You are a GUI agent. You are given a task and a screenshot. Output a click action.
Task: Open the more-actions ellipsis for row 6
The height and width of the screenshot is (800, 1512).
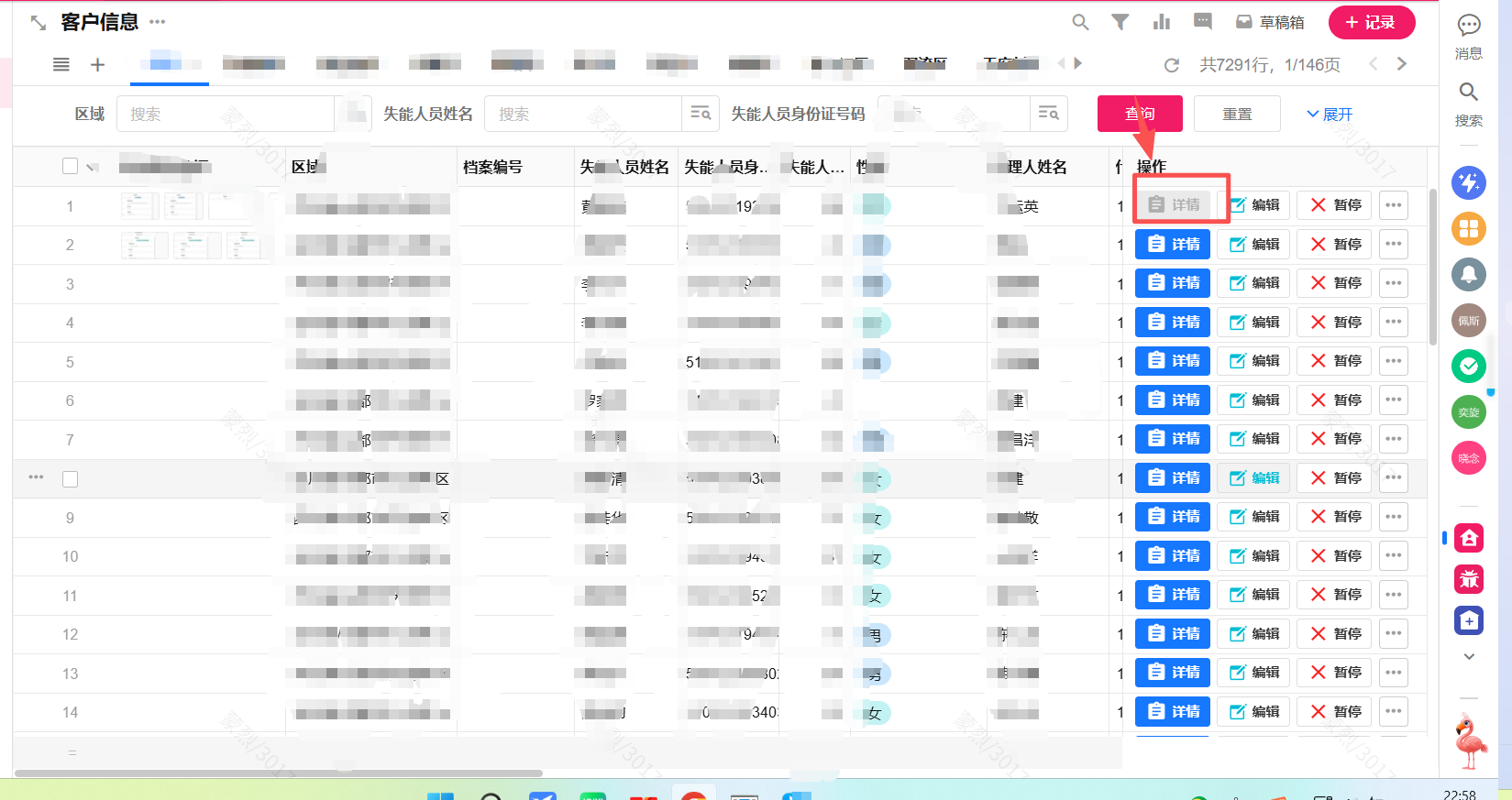(1394, 400)
